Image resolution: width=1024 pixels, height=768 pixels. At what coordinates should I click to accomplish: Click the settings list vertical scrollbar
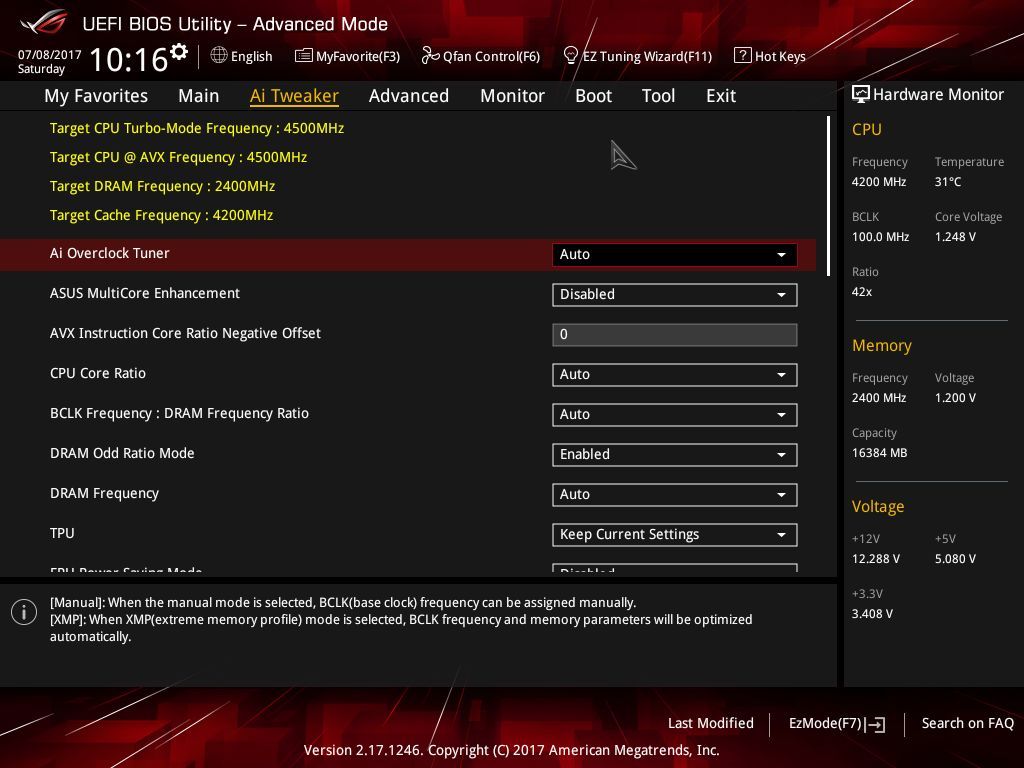pos(828,196)
